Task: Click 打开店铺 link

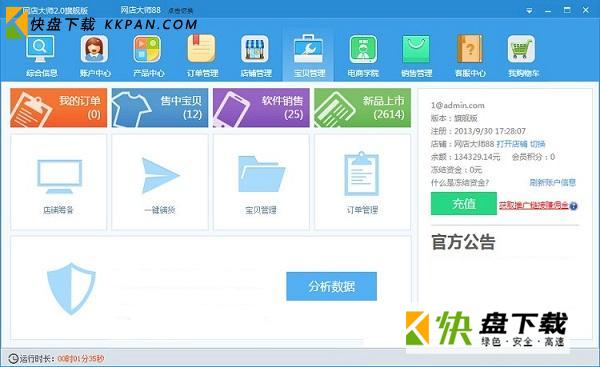Action: pyautogui.click(x=512, y=144)
